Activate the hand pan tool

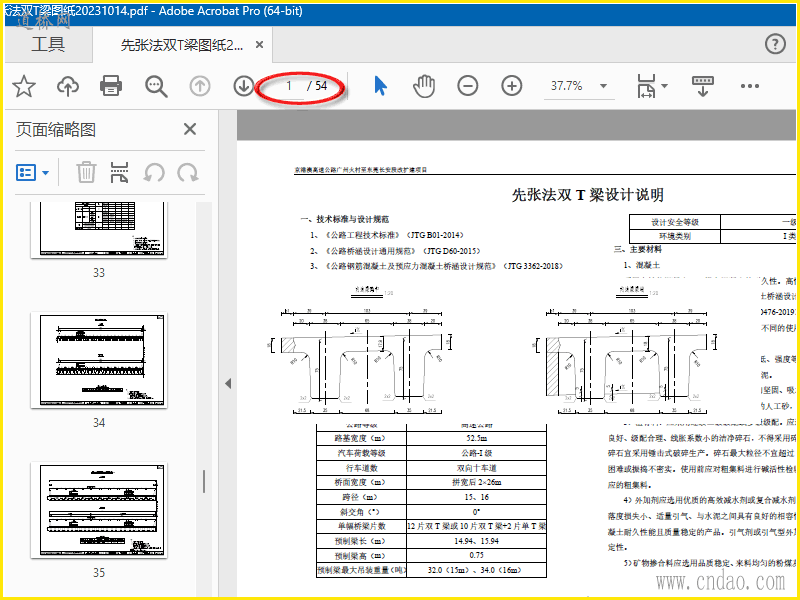coord(424,86)
